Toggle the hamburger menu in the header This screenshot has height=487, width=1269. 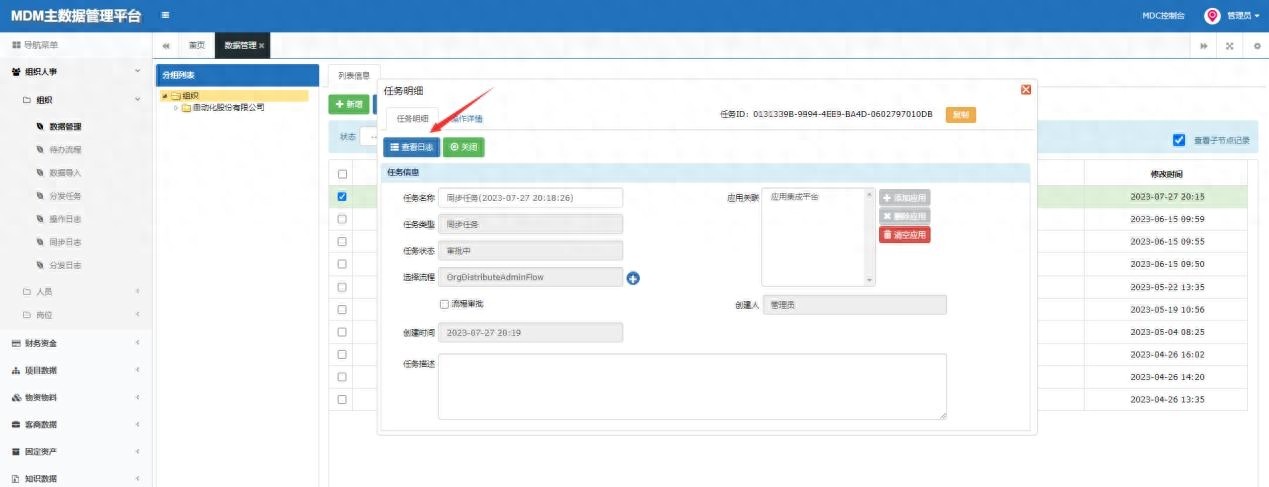[x=165, y=15]
